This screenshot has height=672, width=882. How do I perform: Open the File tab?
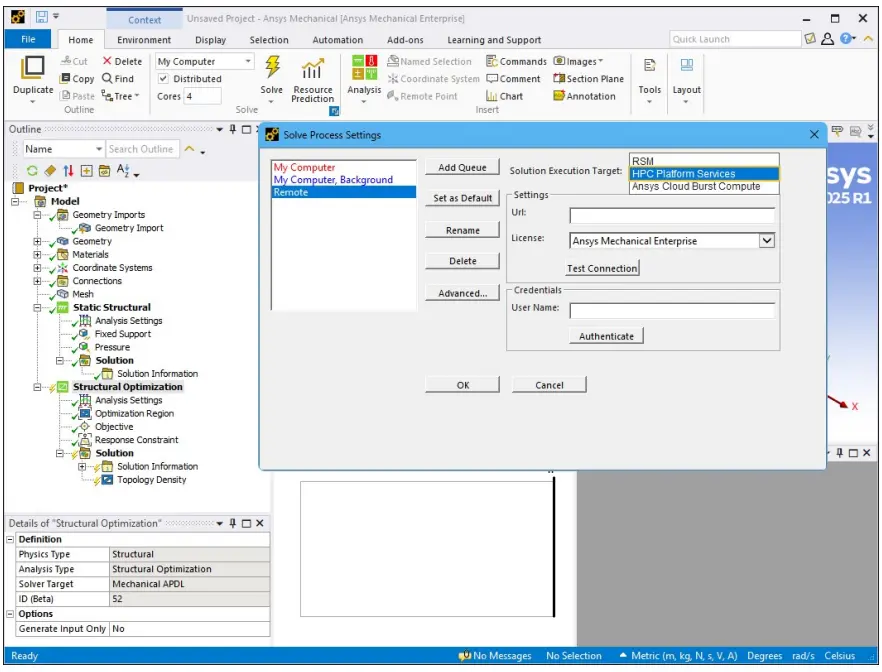click(x=28, y=39)
